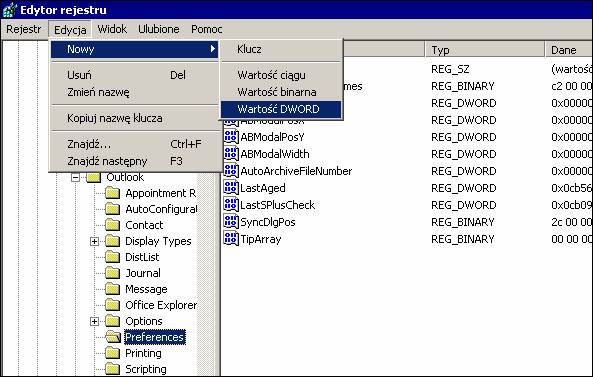Expand the Display Types key
593x377 pixels.
[x=94, y=241]
